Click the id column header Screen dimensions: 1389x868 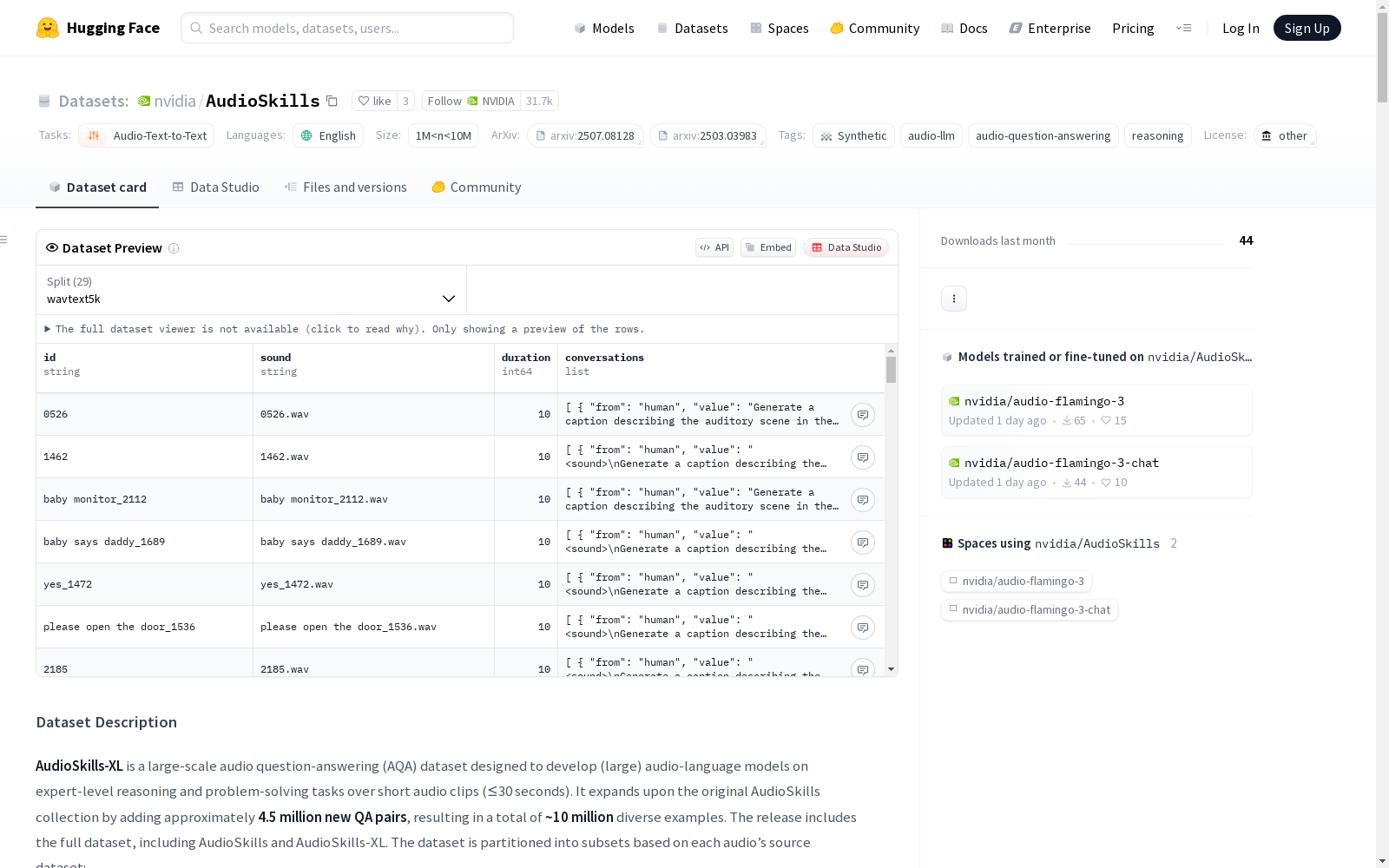[144, 368]
